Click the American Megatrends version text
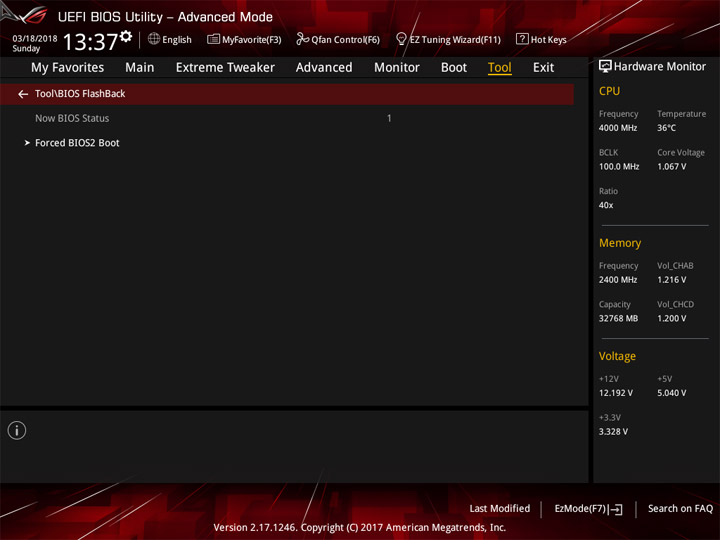Viewport: 720px width, 540px height. [360, 527]
